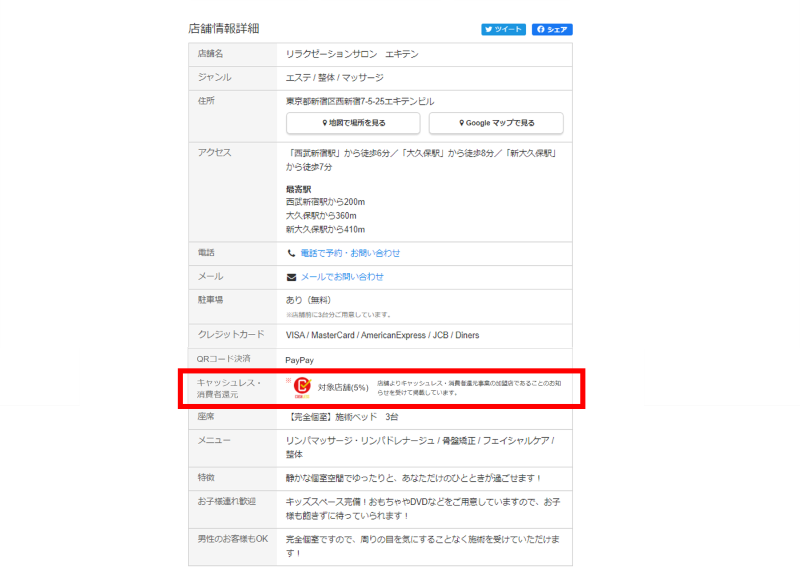Open Google マップで見る button

coord(496,123)
